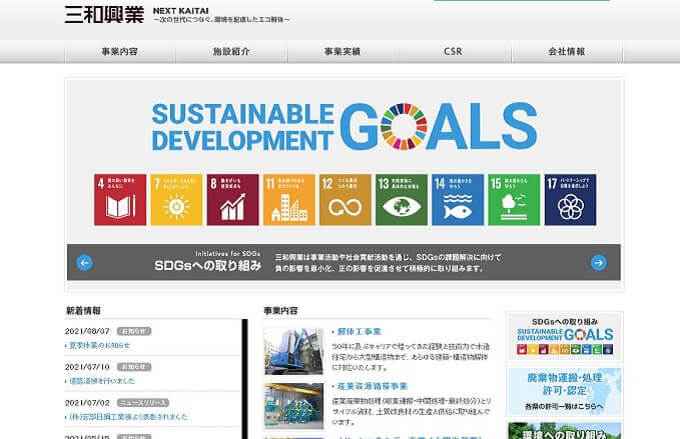Screen dimensions: 680x439
Task: Click 2021/07/02 news date
Action: pyautogui.click(x=87, y=403)
